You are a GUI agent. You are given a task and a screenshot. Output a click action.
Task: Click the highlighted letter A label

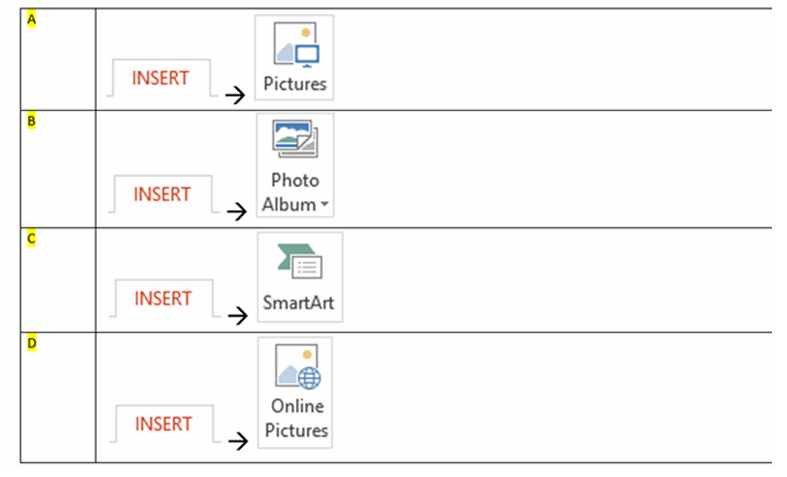click(32, 19)
